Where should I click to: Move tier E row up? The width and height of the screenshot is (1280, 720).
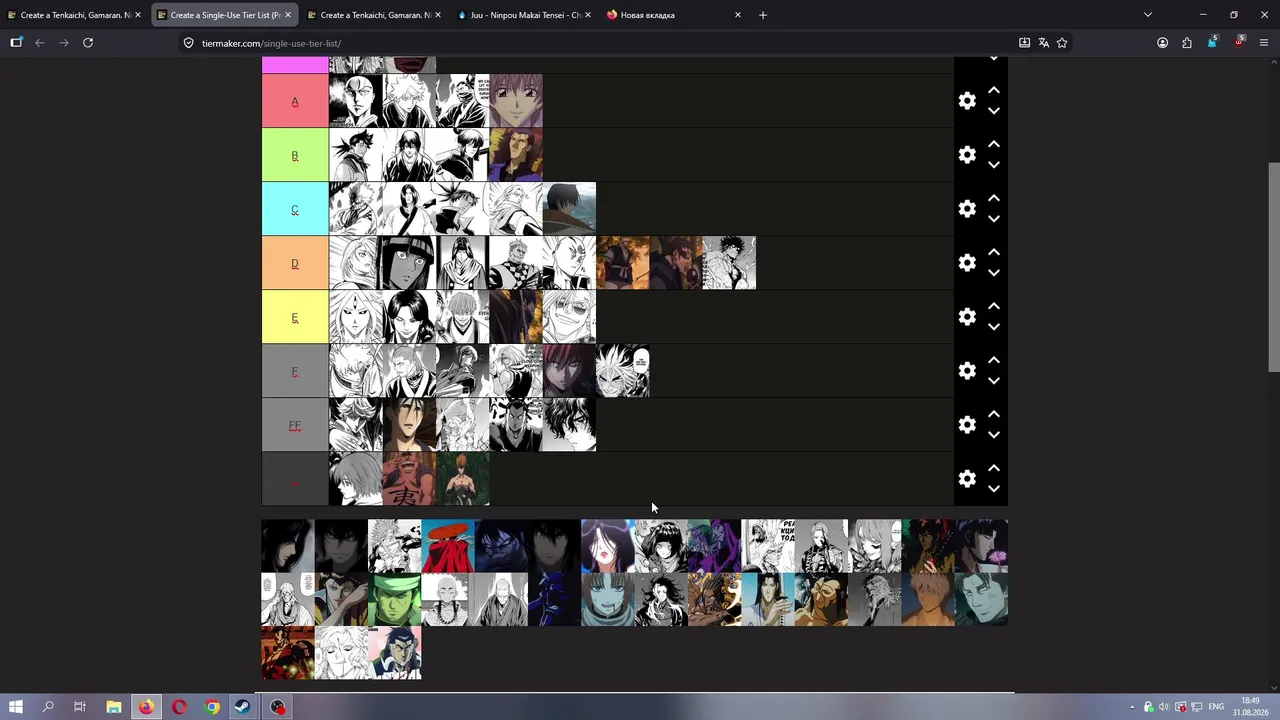[994, 306]
